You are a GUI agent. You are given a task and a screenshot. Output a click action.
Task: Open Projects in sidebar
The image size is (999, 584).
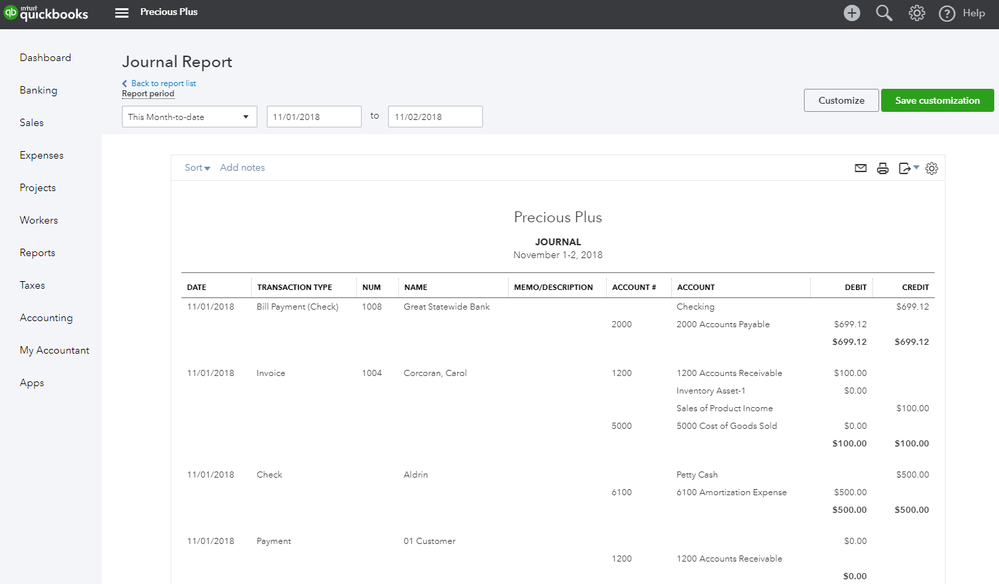38,187
